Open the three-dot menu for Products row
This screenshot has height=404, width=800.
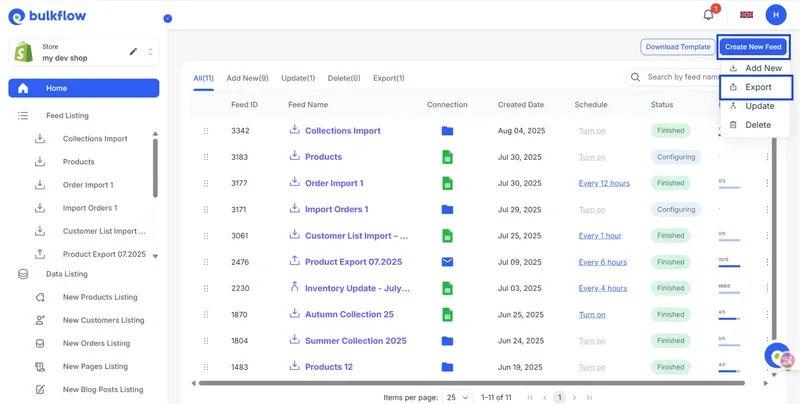pyautogui.click(x=767, y=157)
